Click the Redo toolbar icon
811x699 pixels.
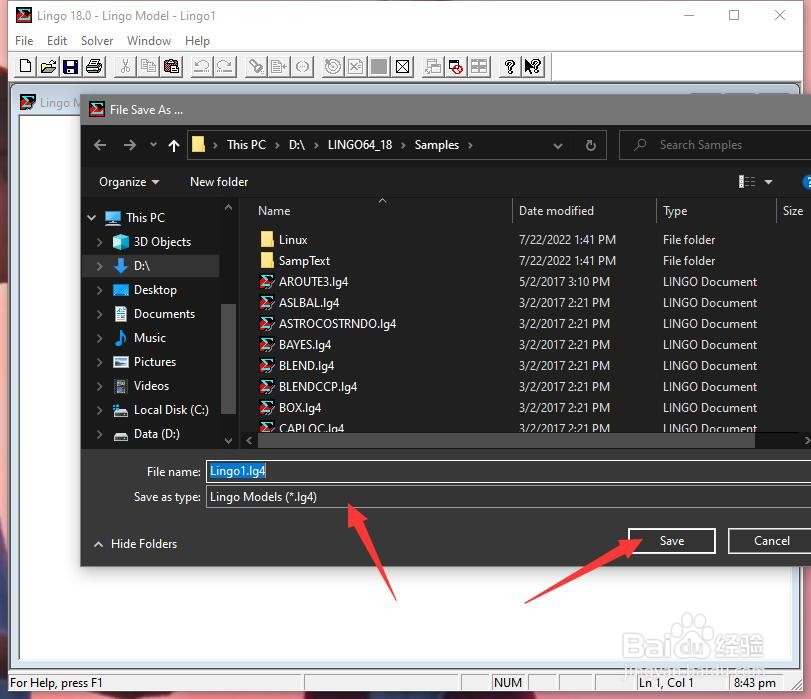[225, 66]
